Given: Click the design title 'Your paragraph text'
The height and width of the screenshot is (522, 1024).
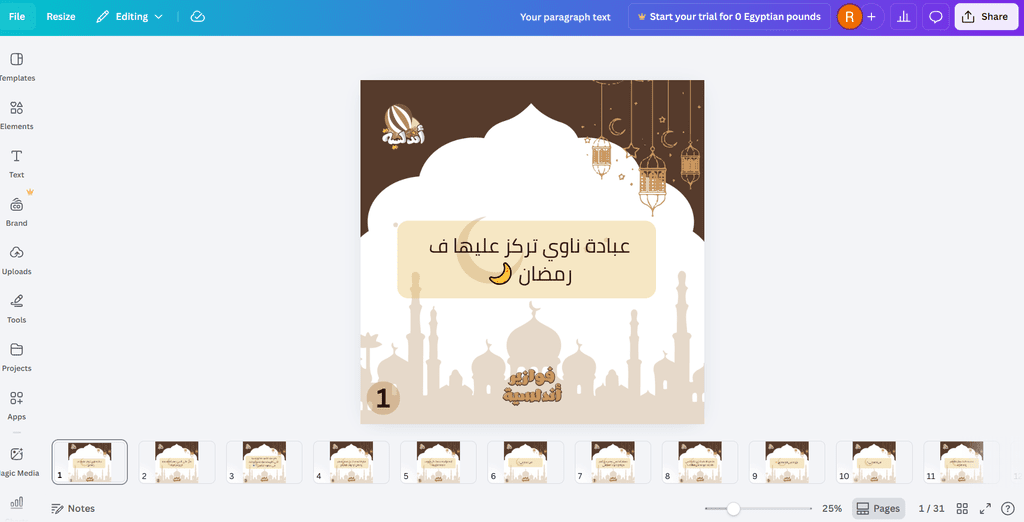Looking at the screenshot, I should tap(566, 17).
